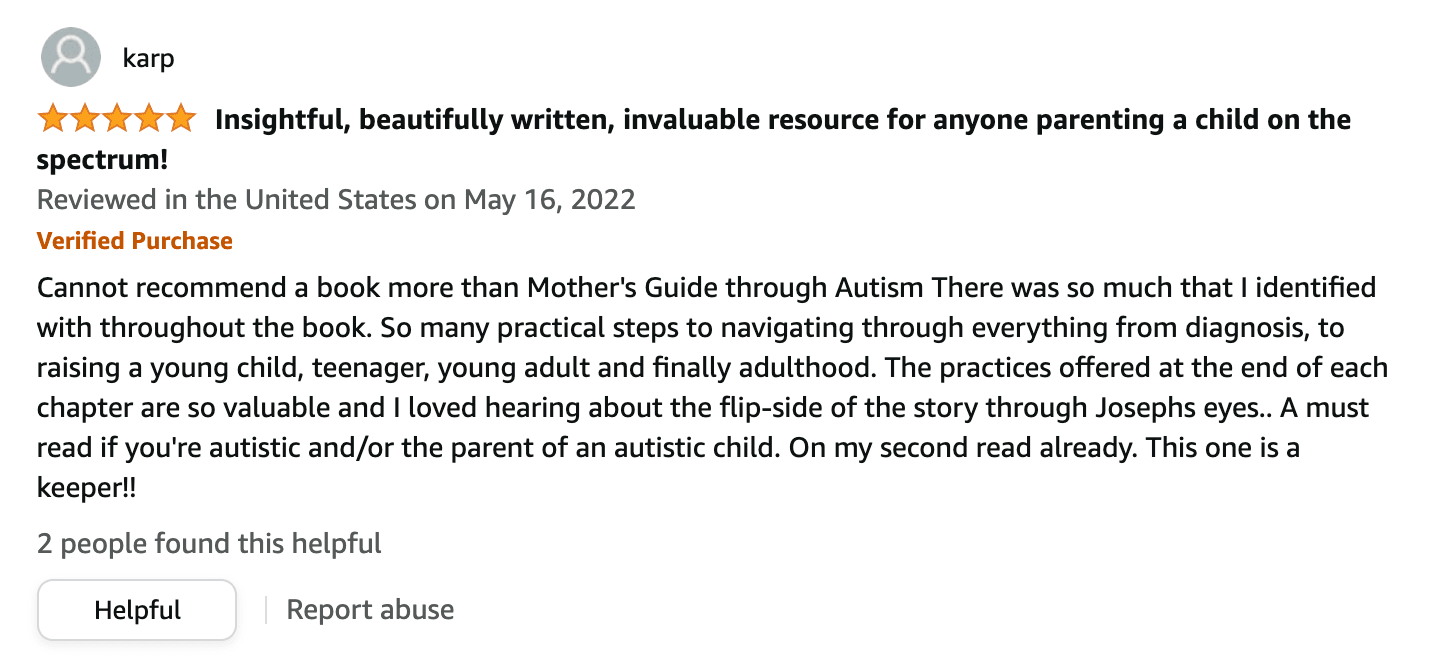Click the fifth star of the rating

180,120
